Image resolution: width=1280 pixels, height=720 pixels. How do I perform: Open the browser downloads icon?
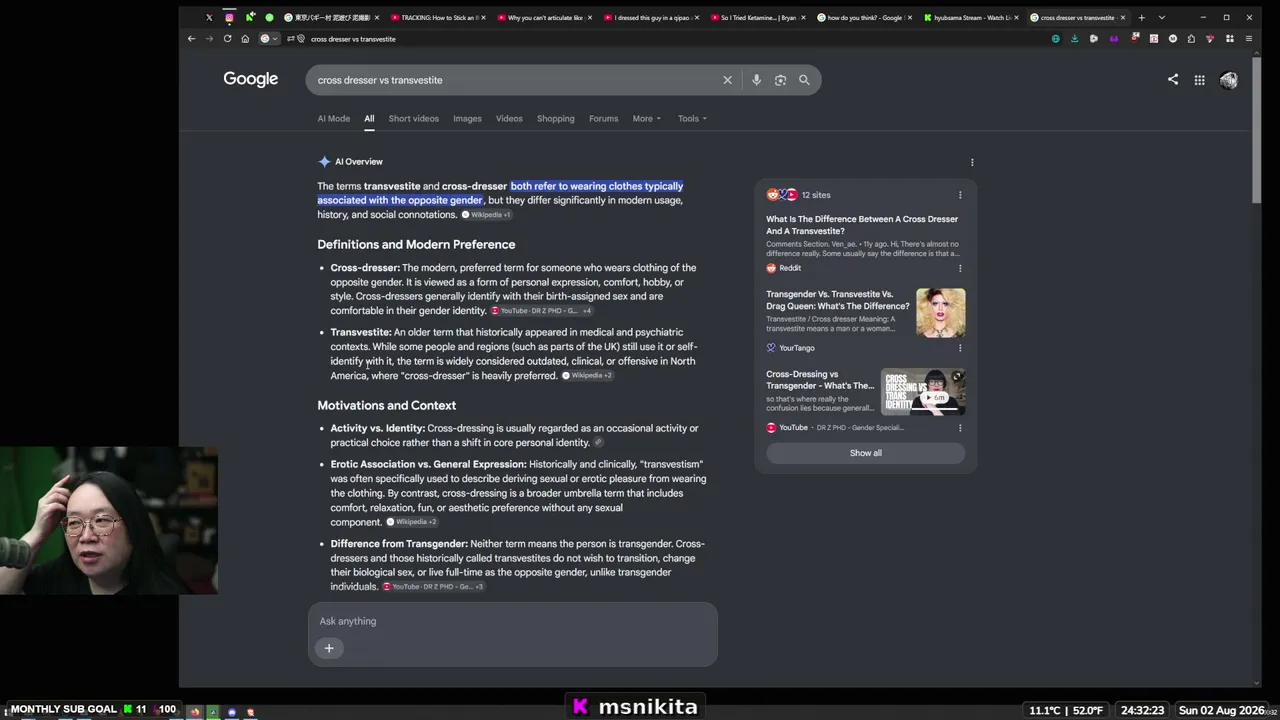click(x=1074, y=39)
